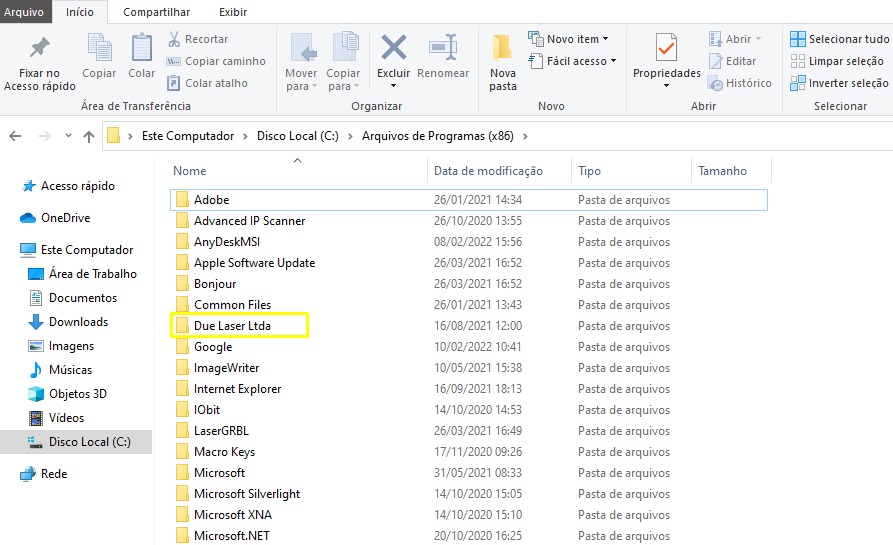This screenshot has width=893, height=545.
Task: Click Este Computador in the address bar
Action: [x=188, y=136]
